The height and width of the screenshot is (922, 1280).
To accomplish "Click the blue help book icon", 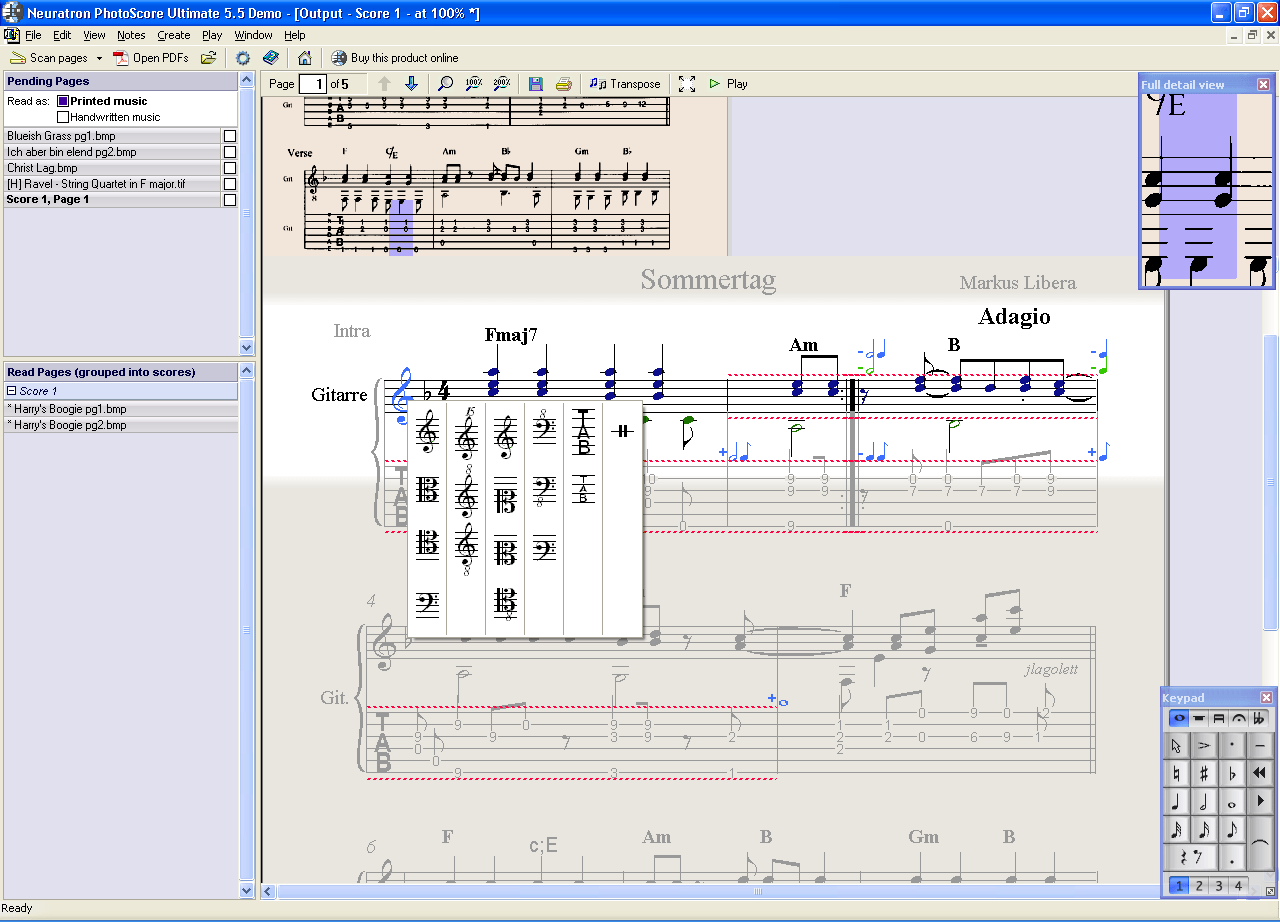I will pos(271,58).
